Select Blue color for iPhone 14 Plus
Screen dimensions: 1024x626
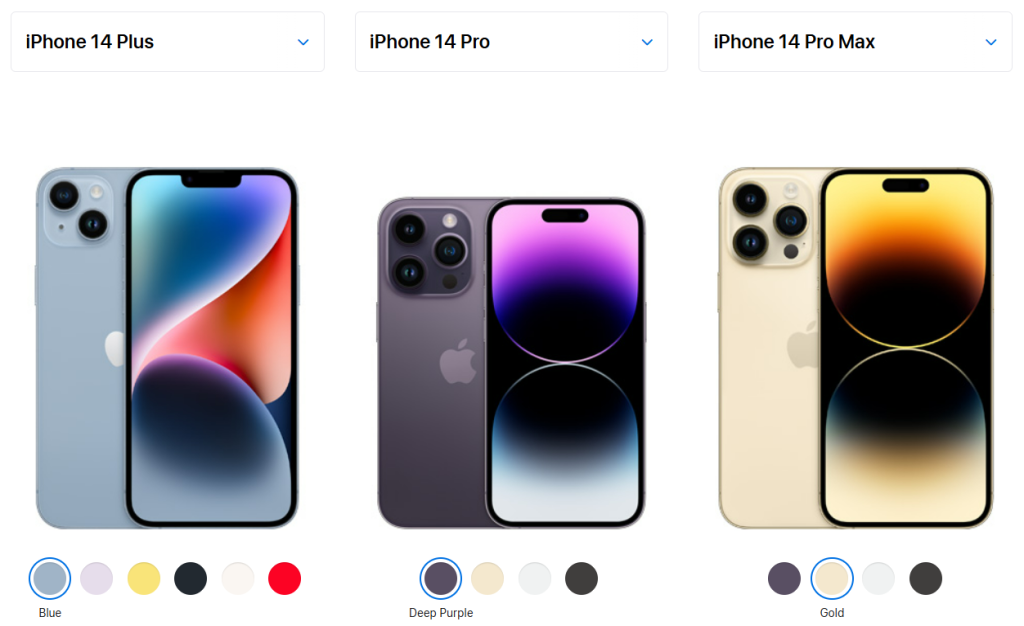coord(50,578)
